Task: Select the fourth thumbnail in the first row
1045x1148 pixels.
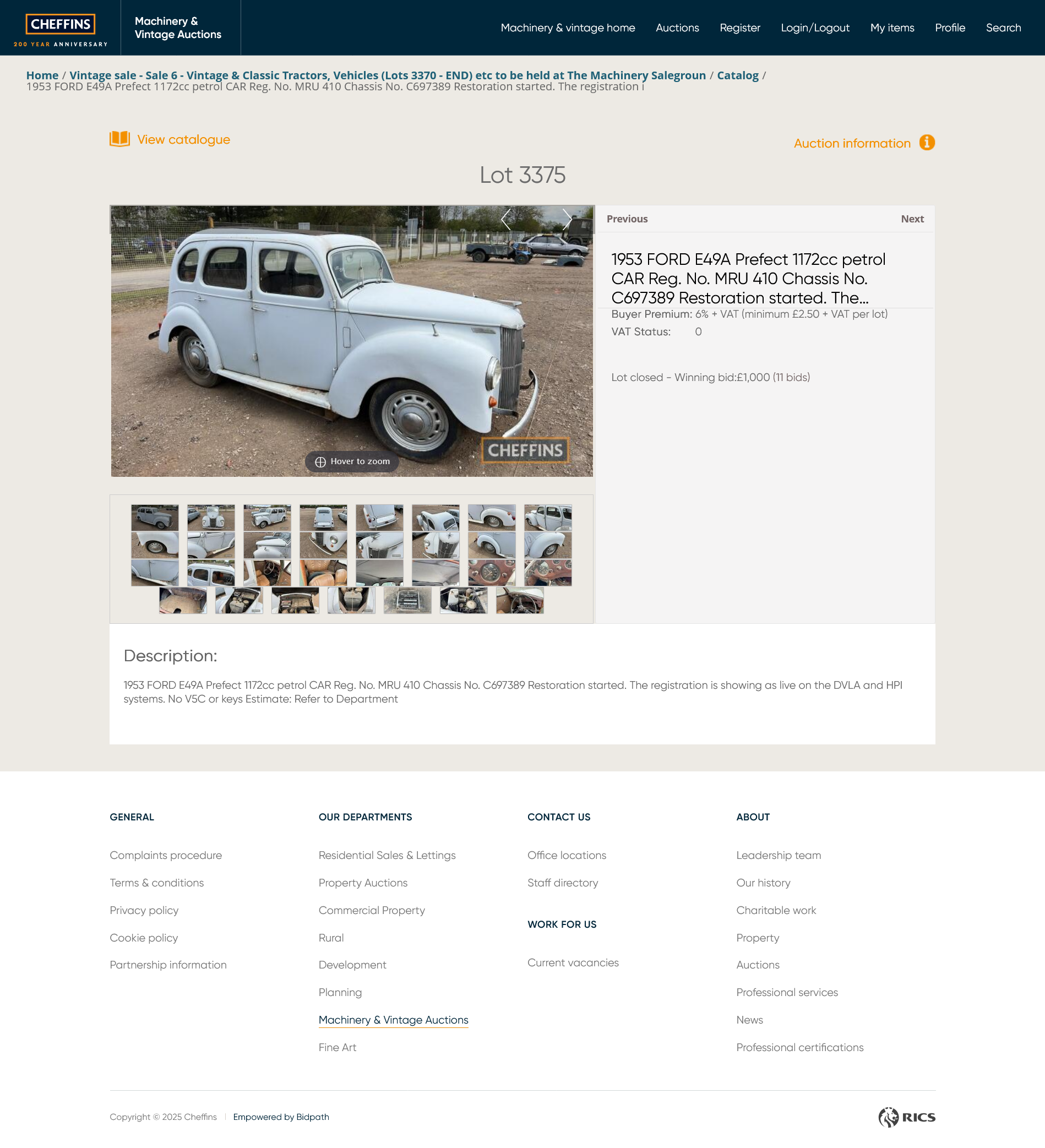Action: [x=324, y=518]
